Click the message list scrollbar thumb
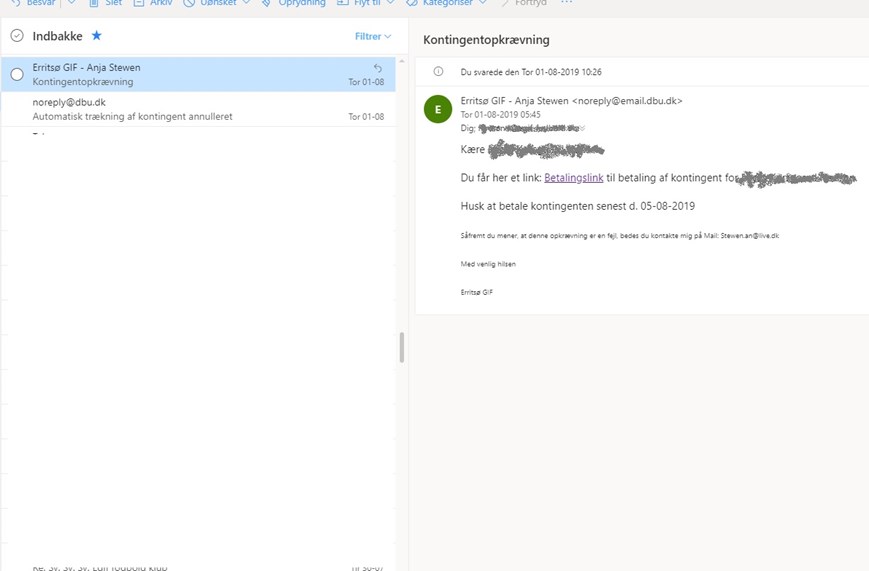This screenshot has width=869, height=571. 402,348
